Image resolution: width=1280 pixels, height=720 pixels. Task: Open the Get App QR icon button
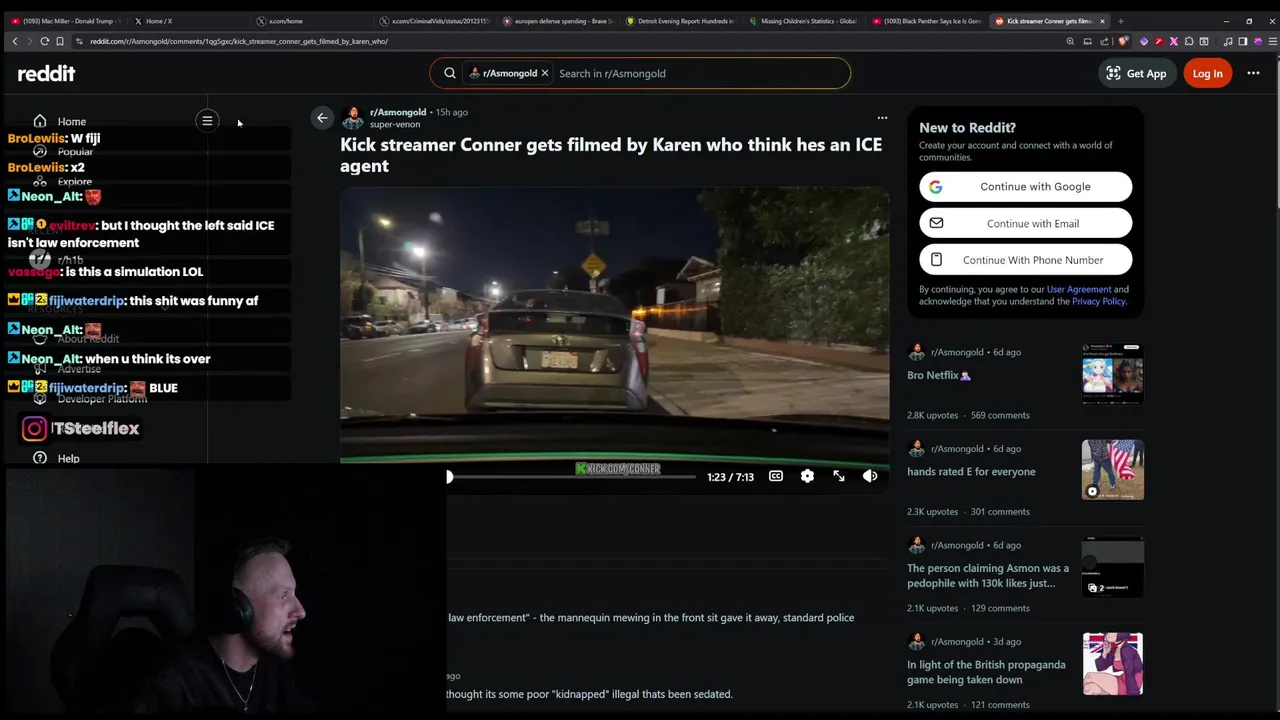click(1136, 73)
